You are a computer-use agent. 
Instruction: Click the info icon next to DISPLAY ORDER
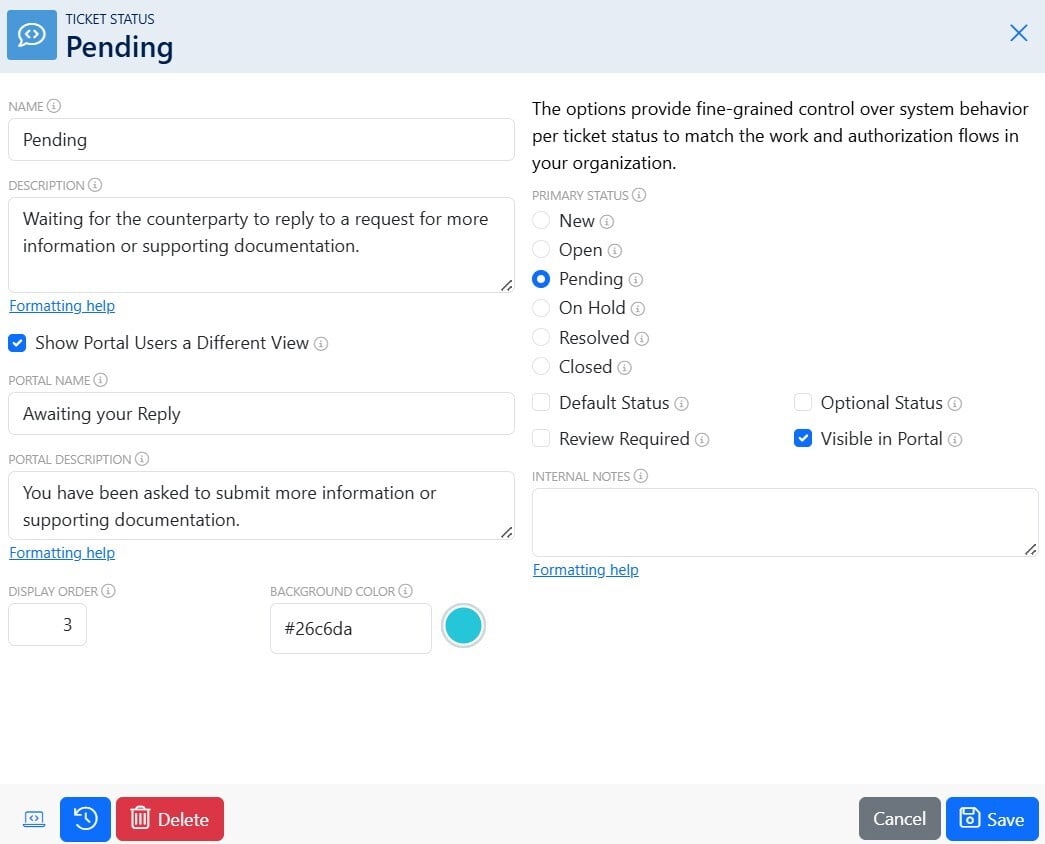coord(109,591)
